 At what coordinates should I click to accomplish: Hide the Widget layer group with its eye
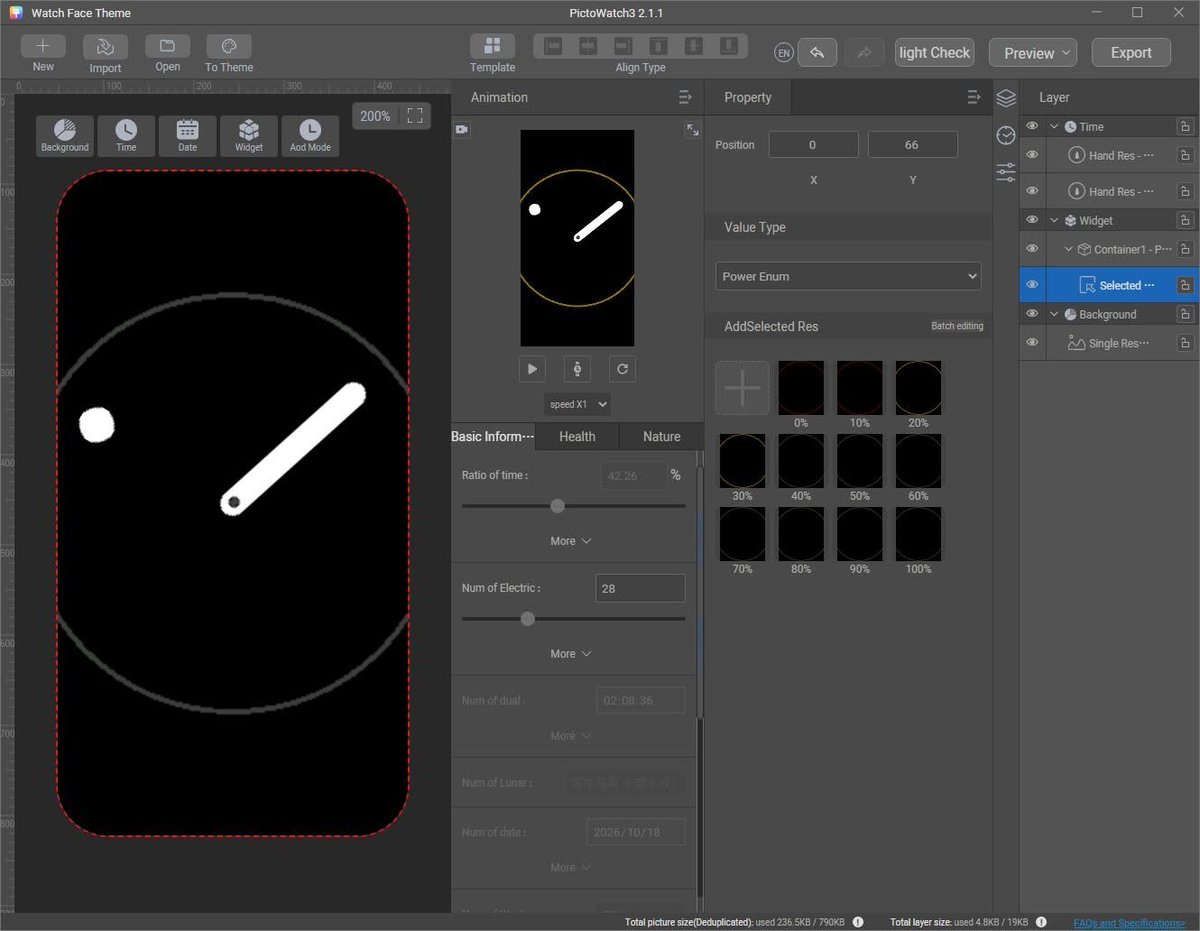1032,220
